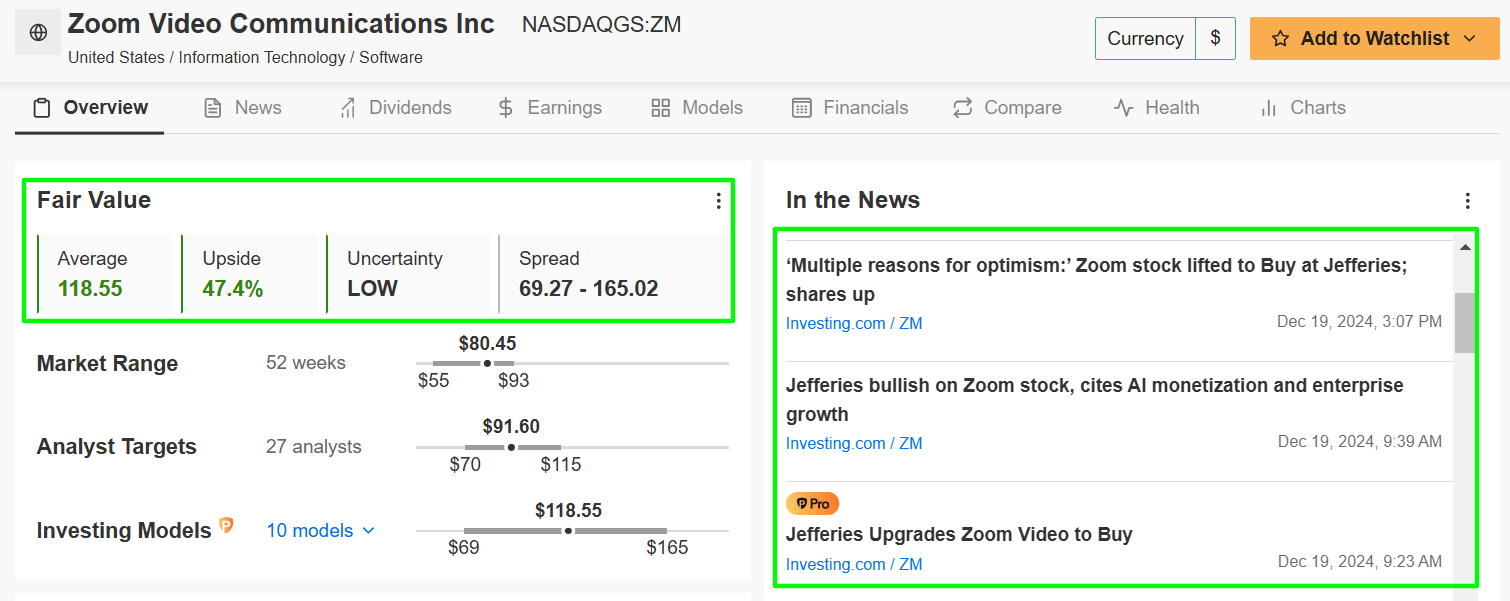Go to the Dividends tab
This screenshot has height=601, width=1510.
pyautogui.click(x=396, y=108)
